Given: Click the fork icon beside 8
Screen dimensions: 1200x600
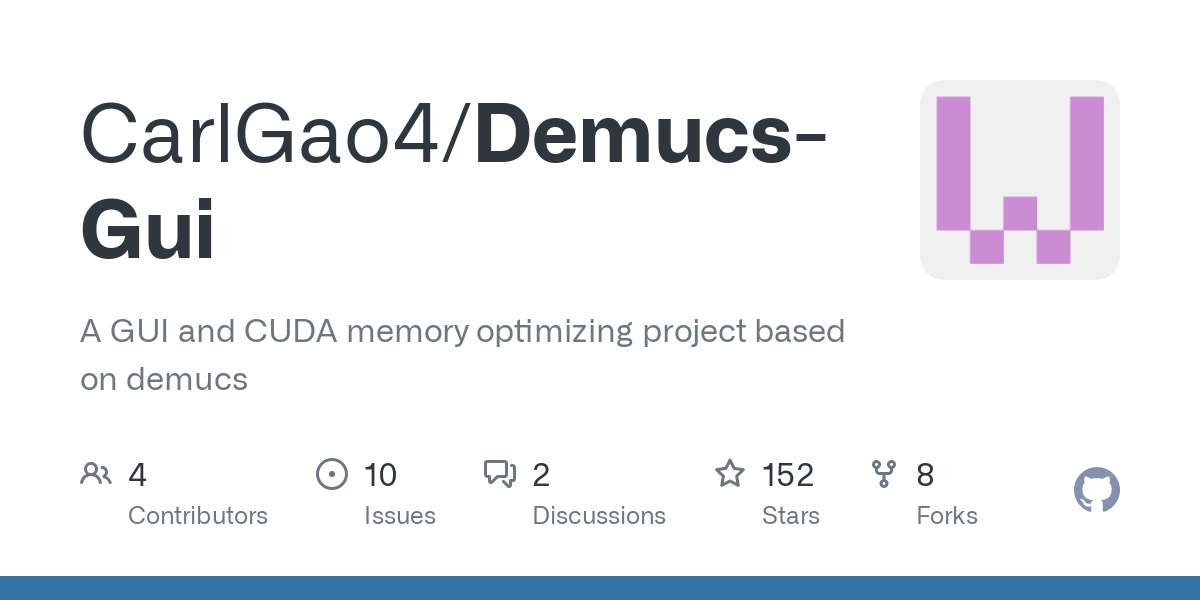Looking at the screenshot, I should [x=884, y=474].
